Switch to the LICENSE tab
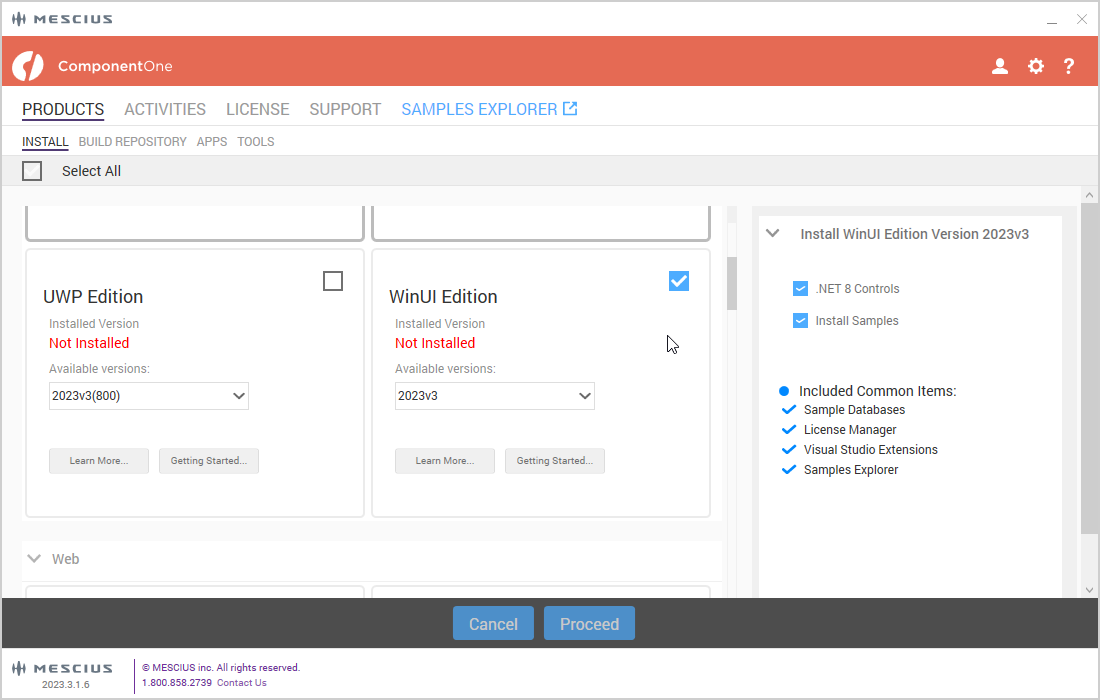Image resolution: width=1100 pixels, height=700 pixels. coord(257,109)
